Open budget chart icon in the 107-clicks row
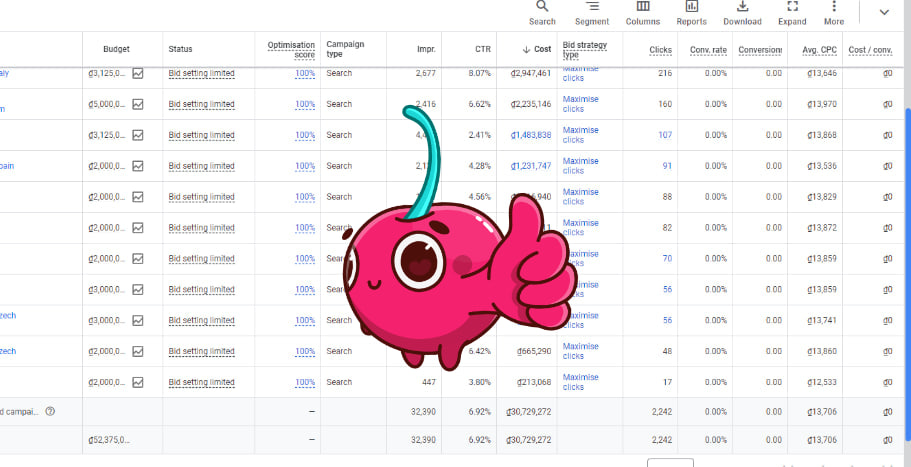The width and height of the screenshot is (911, 467). coord(138,135)
